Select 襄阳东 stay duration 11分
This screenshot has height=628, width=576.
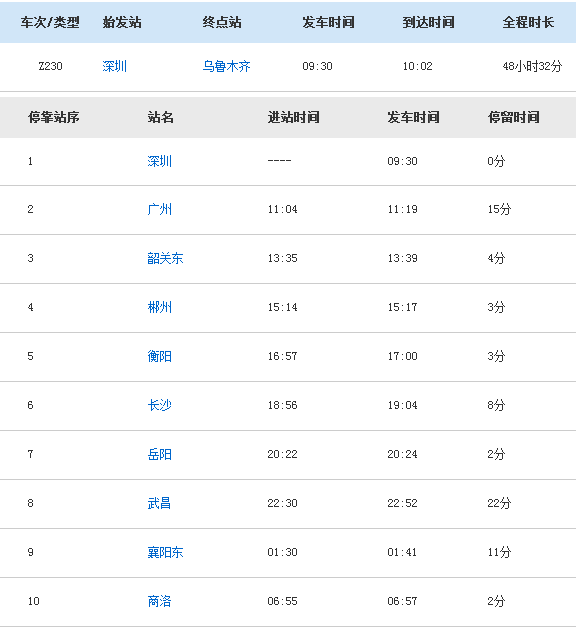(499, 552)
